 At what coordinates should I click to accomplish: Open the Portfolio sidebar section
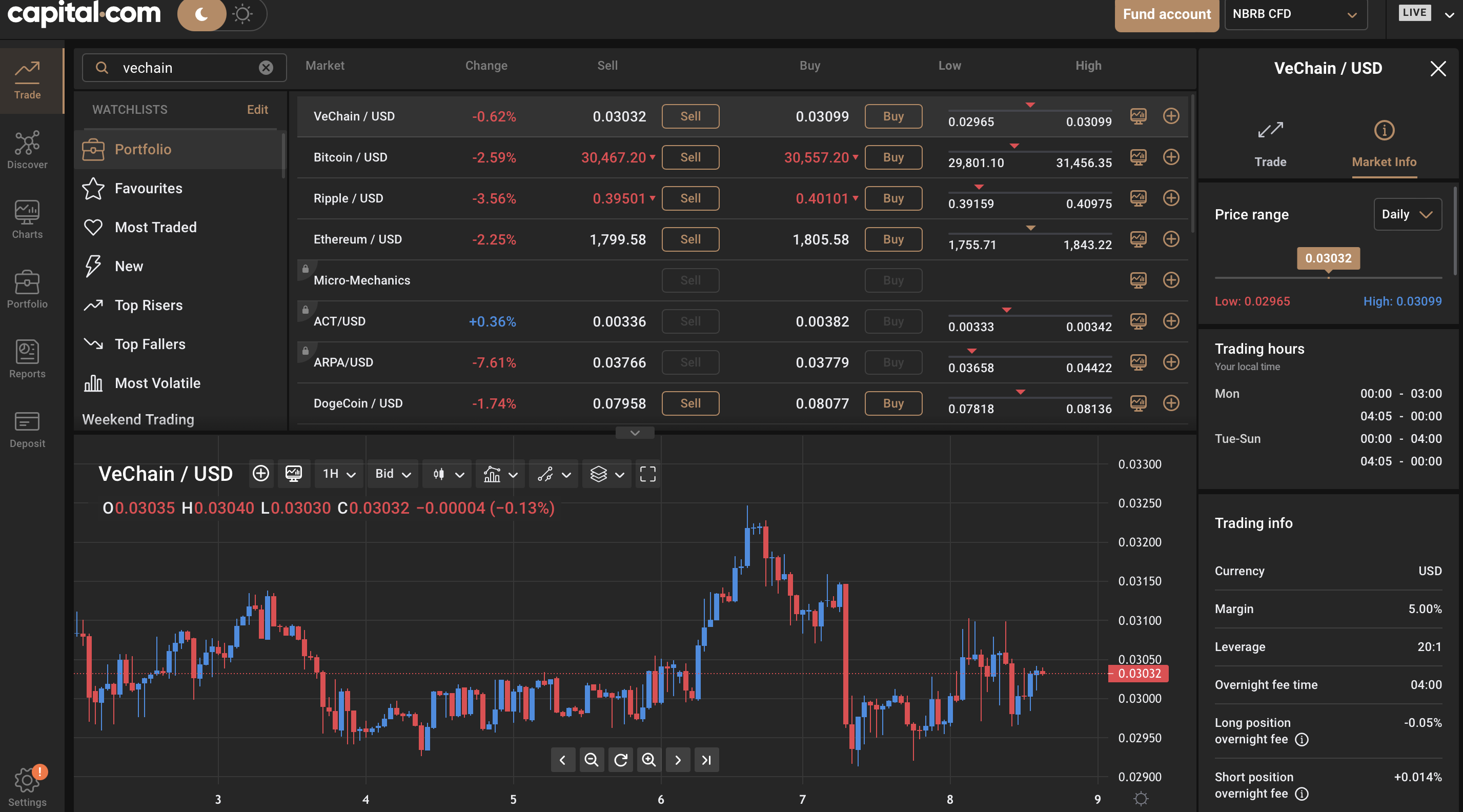27,290
